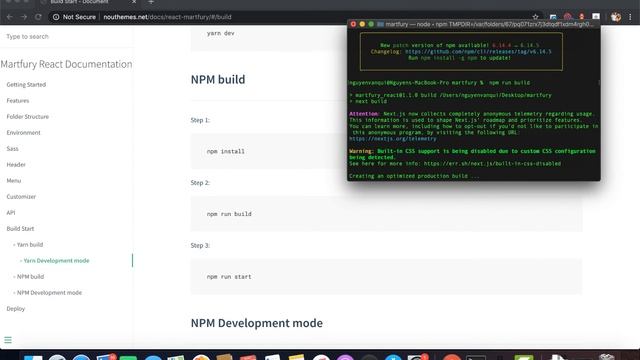Select Yarn Development mode entry
640x360 pixels.
pyautogui.click(x=56, y=260)
